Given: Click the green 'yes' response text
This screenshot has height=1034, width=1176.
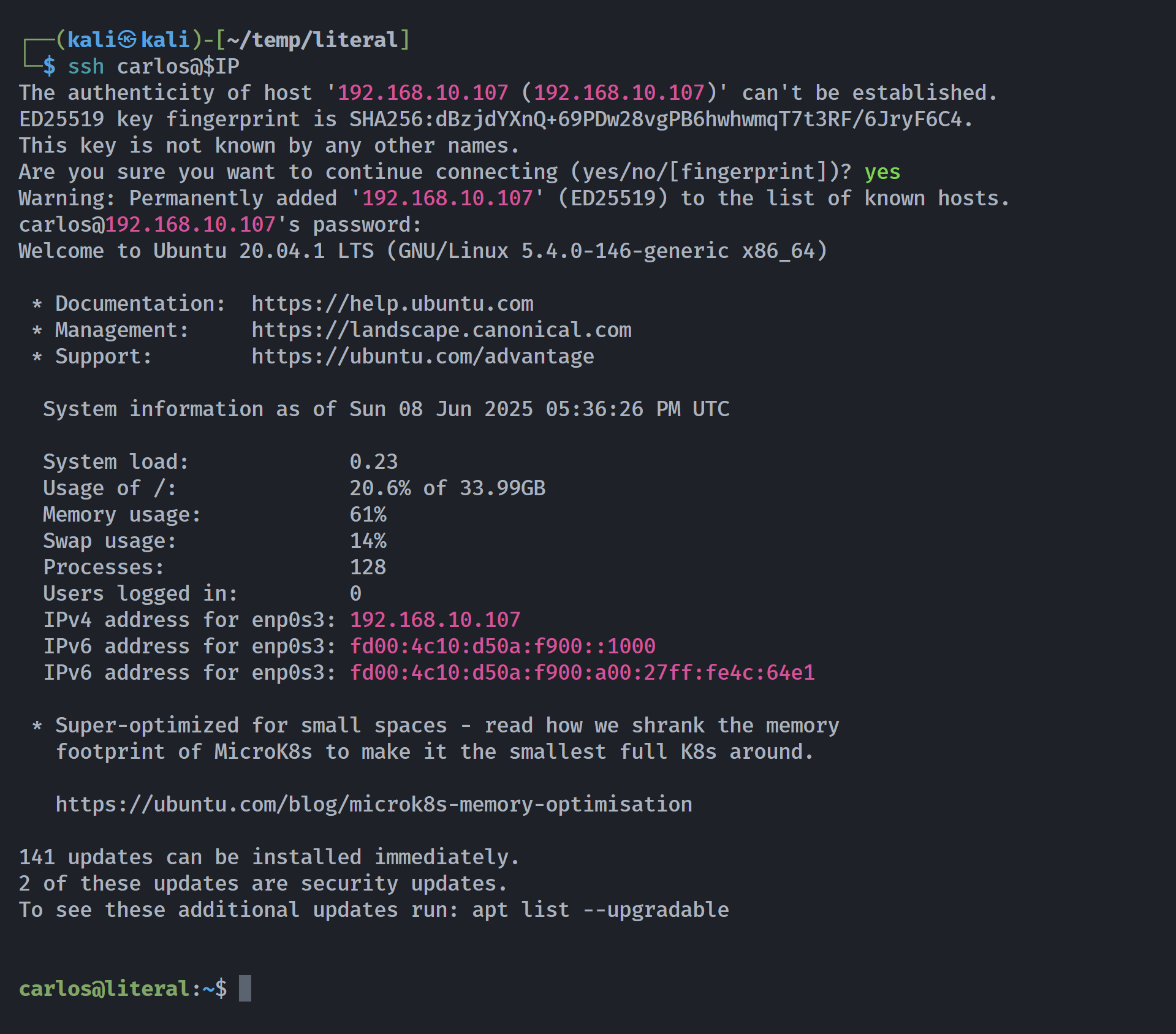Looking at the screenshot, I should coord(882,172).
